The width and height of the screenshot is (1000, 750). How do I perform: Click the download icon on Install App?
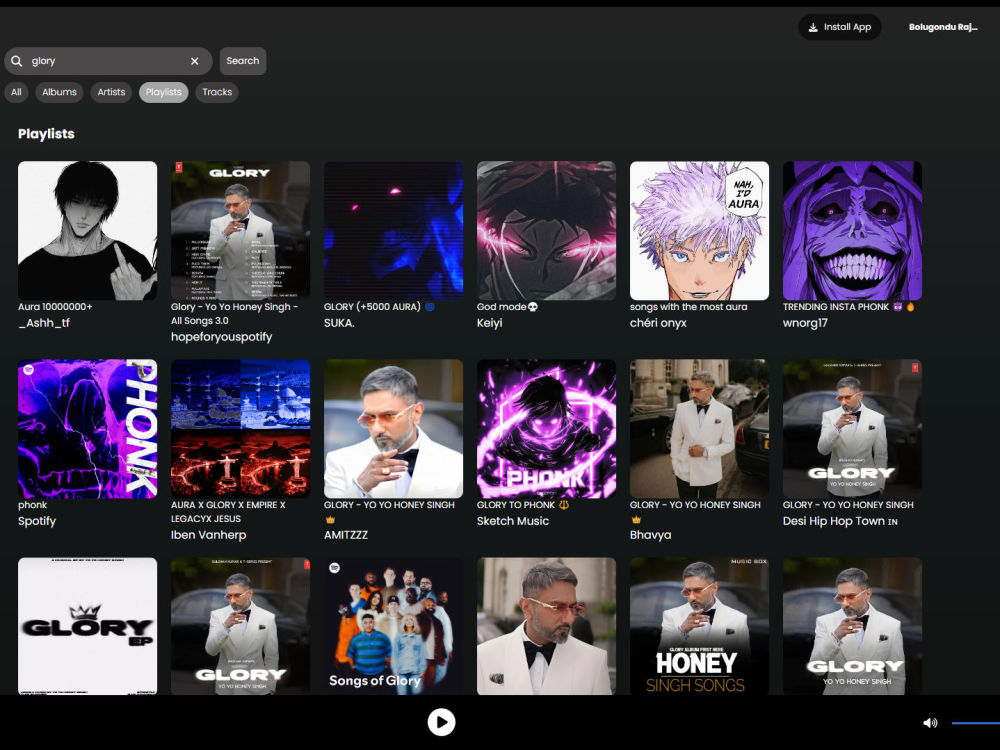tap(813, 27)
